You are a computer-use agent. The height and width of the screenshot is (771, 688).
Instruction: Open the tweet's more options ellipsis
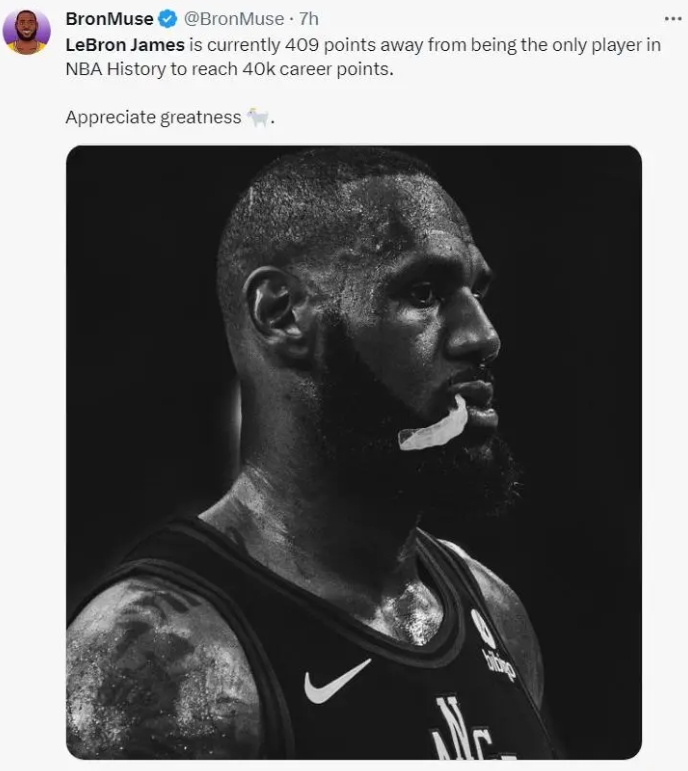672,19
